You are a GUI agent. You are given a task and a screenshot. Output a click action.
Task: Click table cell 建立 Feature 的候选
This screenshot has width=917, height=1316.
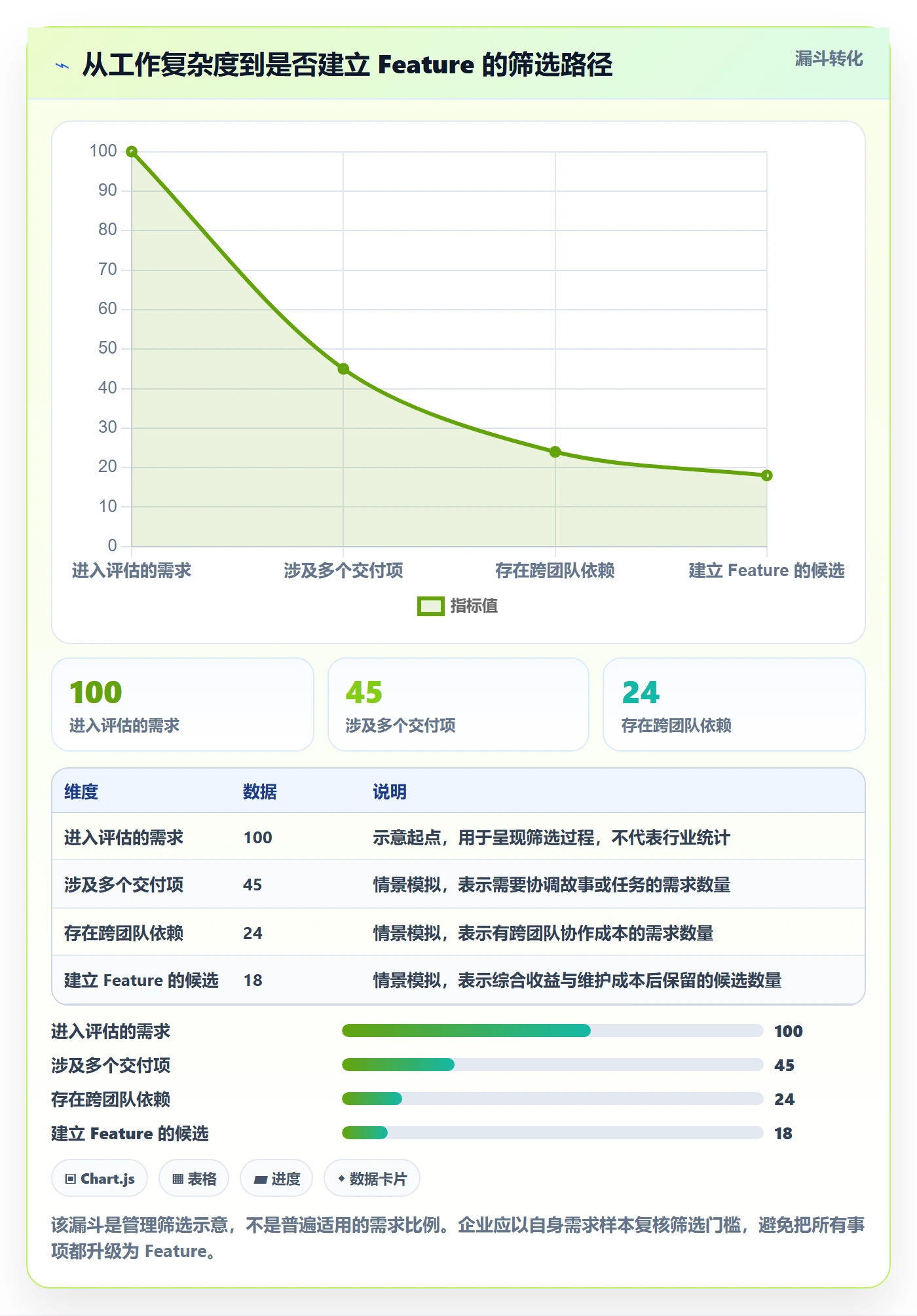(x=141, y=981)
